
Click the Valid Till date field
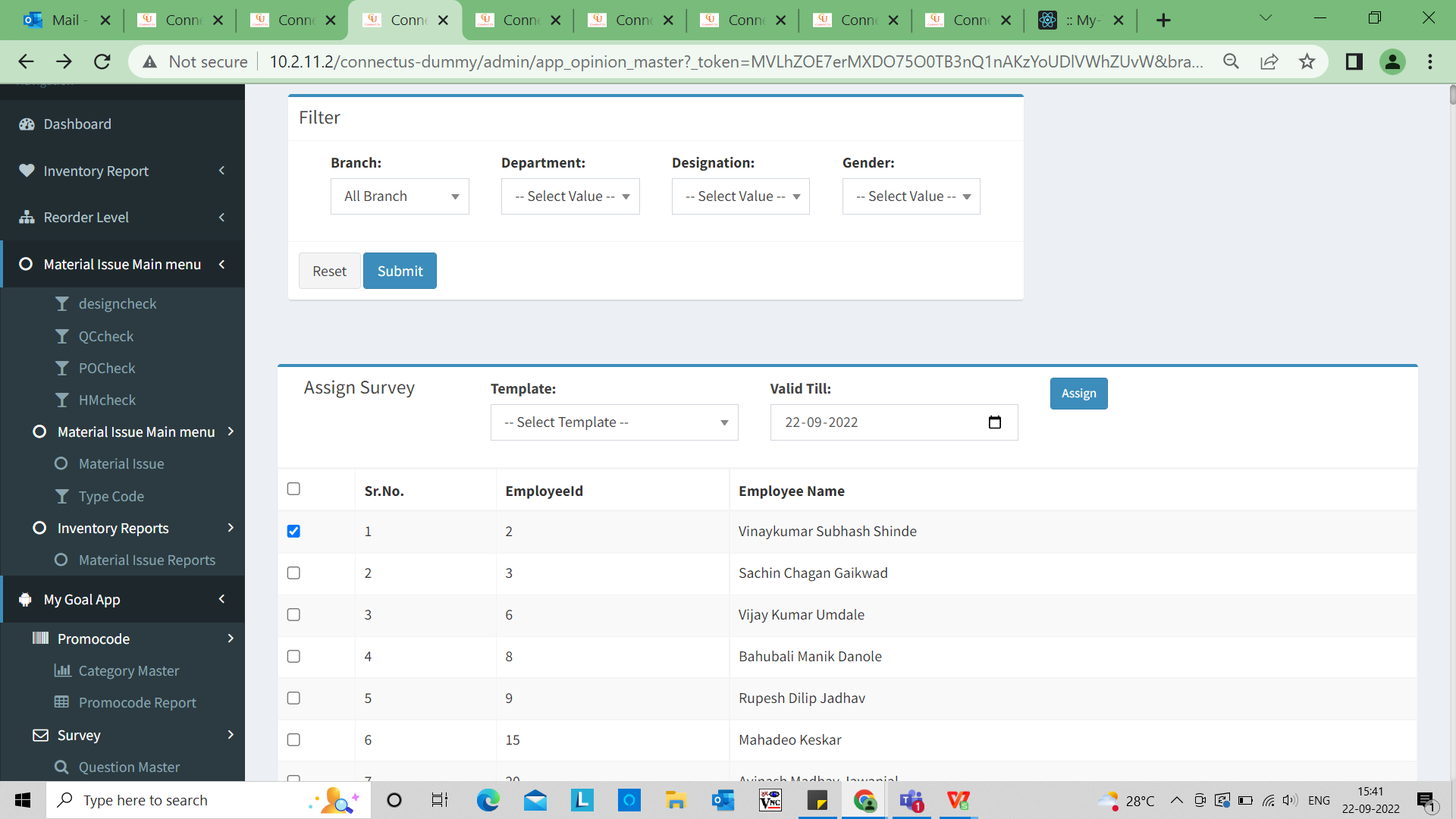pyautogui.click(x=894, y=422)
